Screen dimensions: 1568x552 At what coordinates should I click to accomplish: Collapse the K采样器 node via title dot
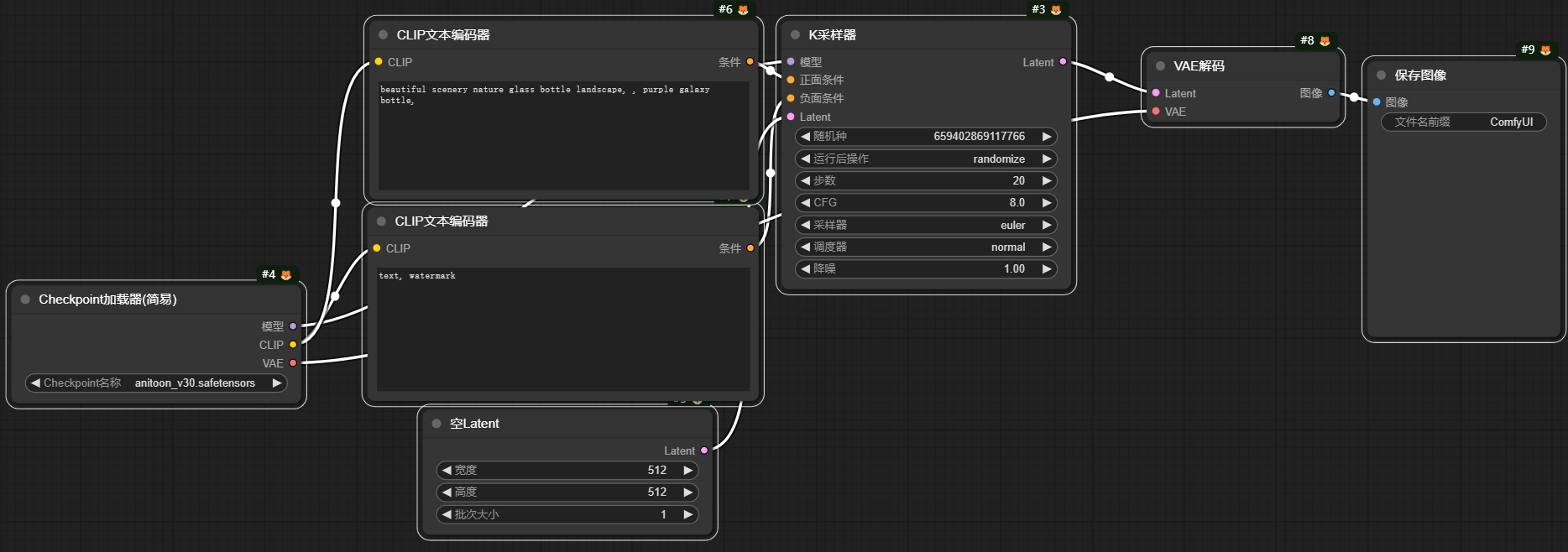click(x=795, y=35)
